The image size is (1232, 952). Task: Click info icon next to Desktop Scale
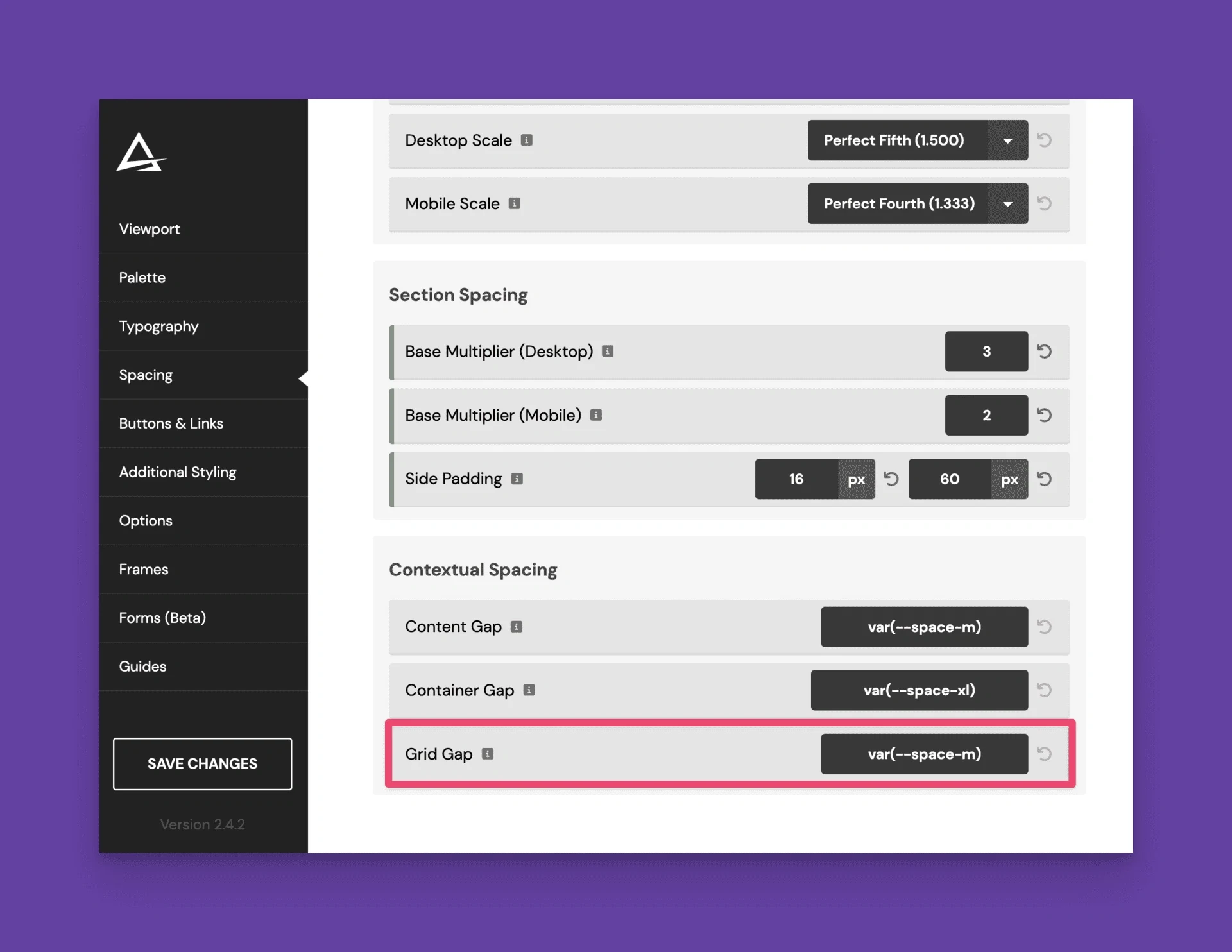coord(527,140)
